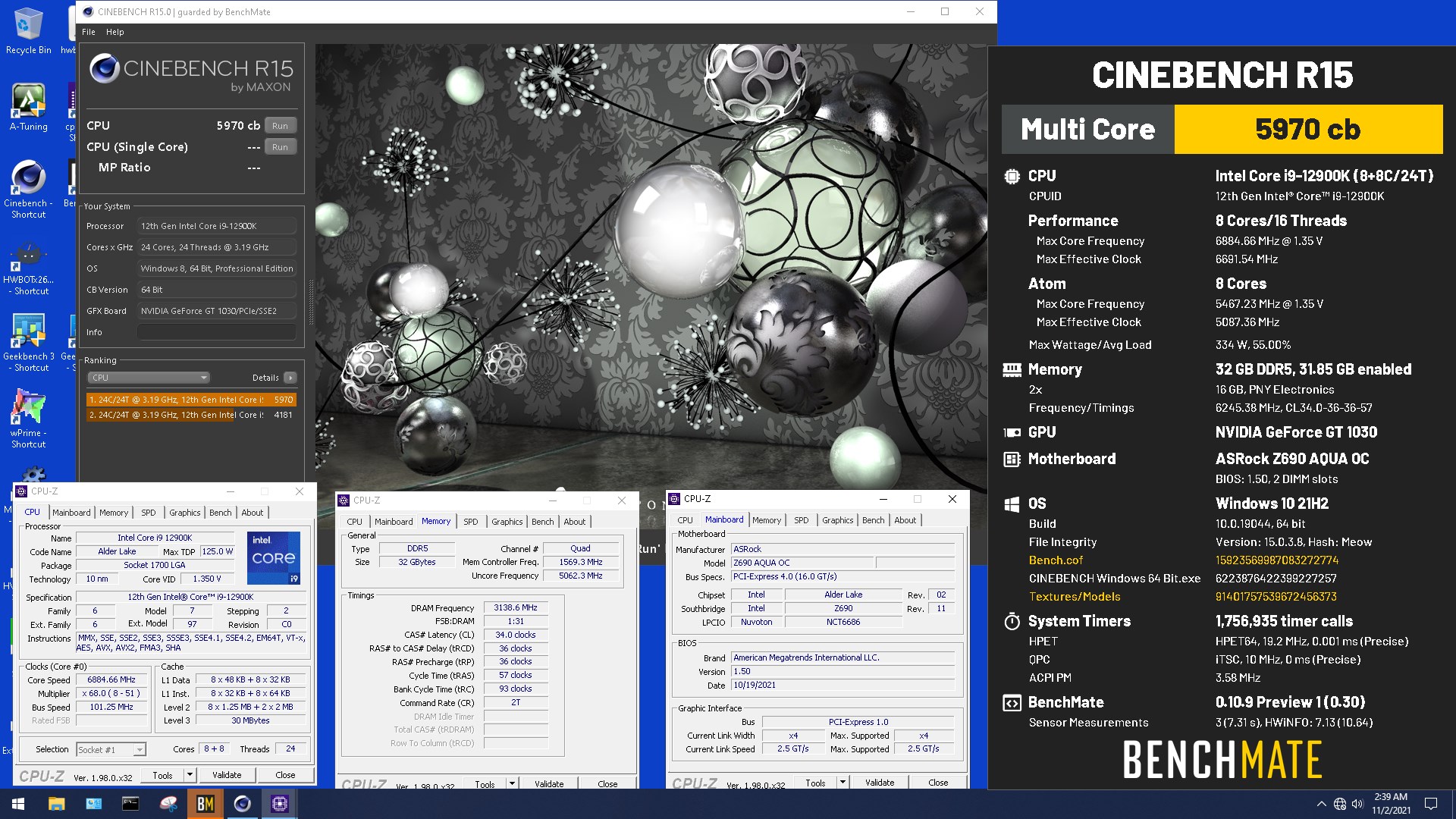Image resolution: width=1456 pixels, height=819 pixels.
Task: Open SPD tab in middle CPU-Z window
Action: (x=471, y=522)
